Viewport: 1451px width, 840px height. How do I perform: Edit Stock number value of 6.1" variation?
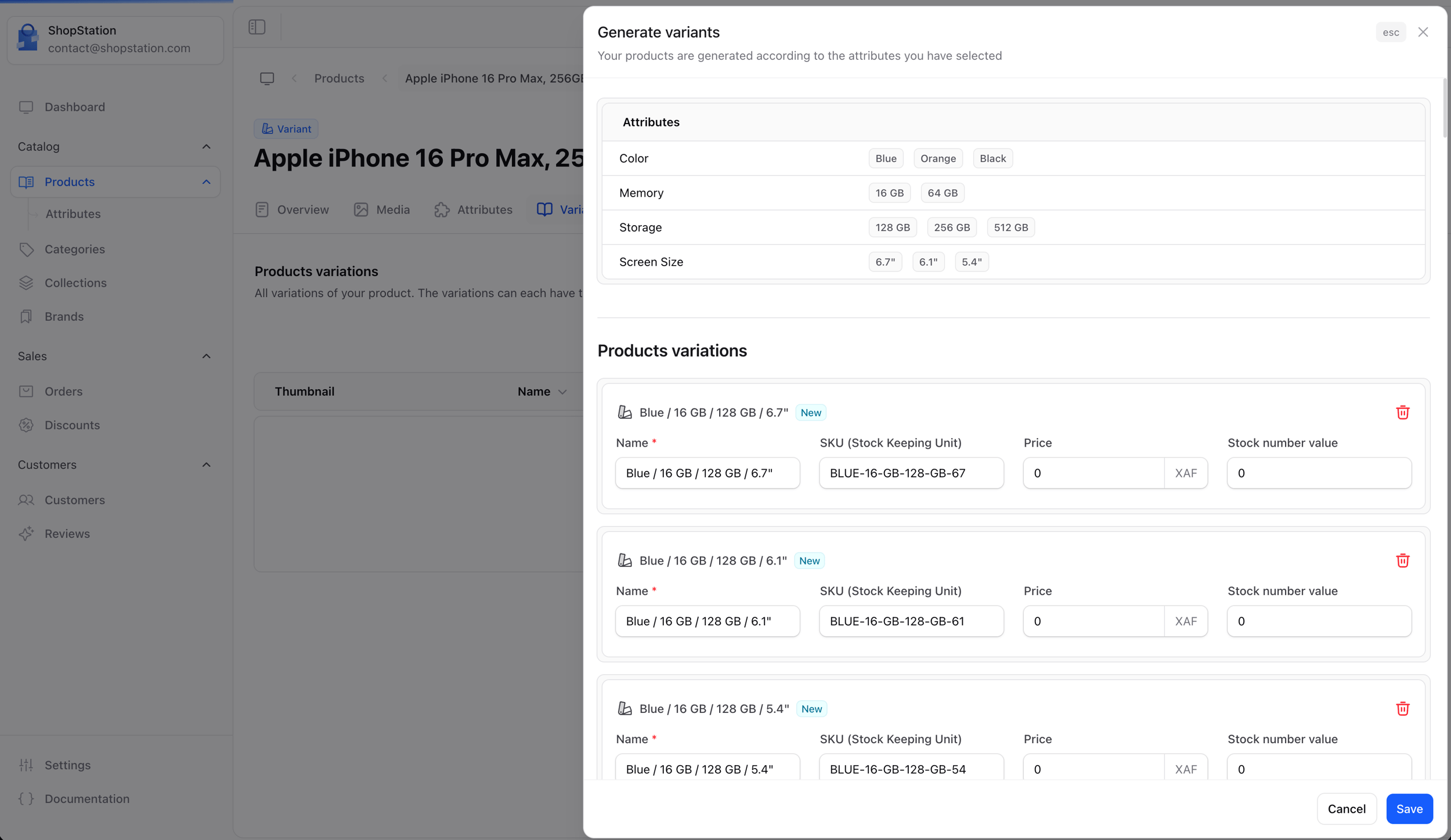(1319, 621)
